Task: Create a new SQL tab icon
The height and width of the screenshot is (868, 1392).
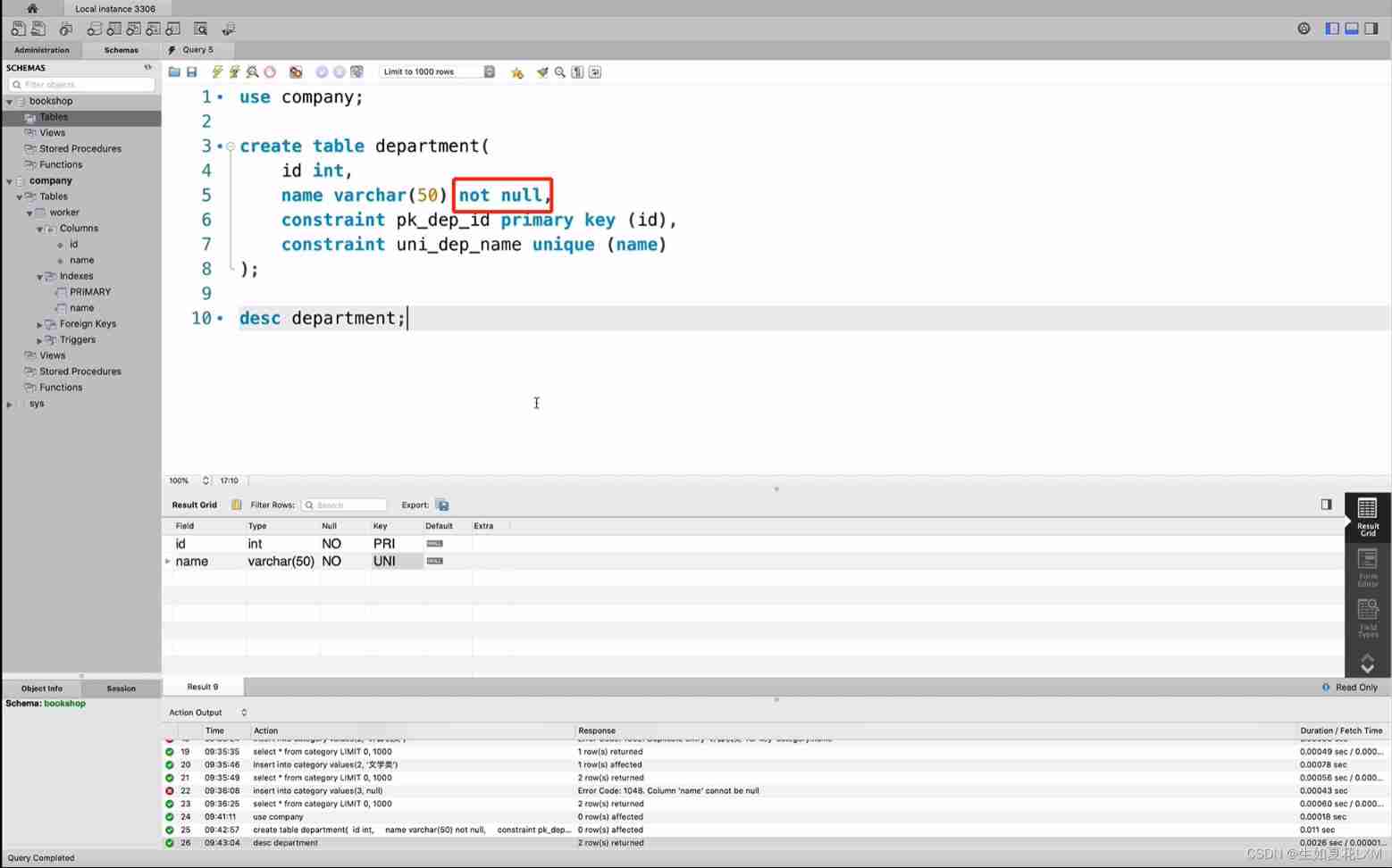Action: coord(18,29)
